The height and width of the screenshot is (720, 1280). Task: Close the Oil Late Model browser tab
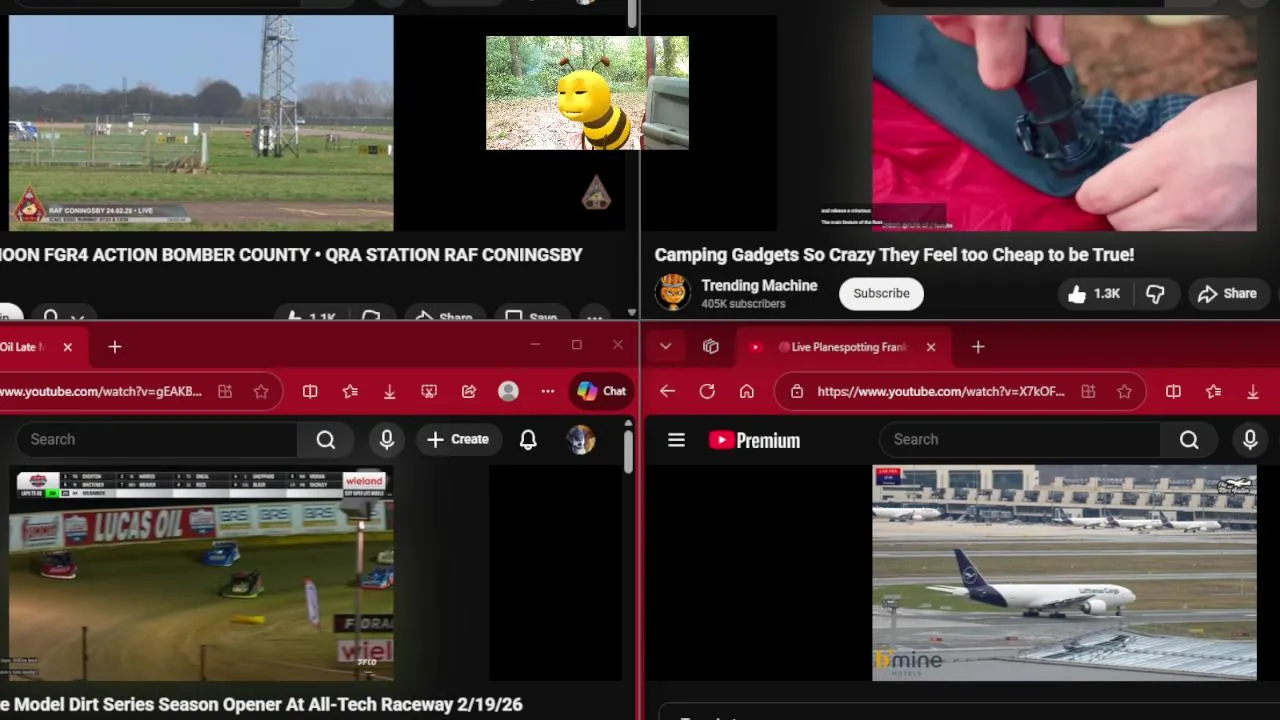point(67,347)
